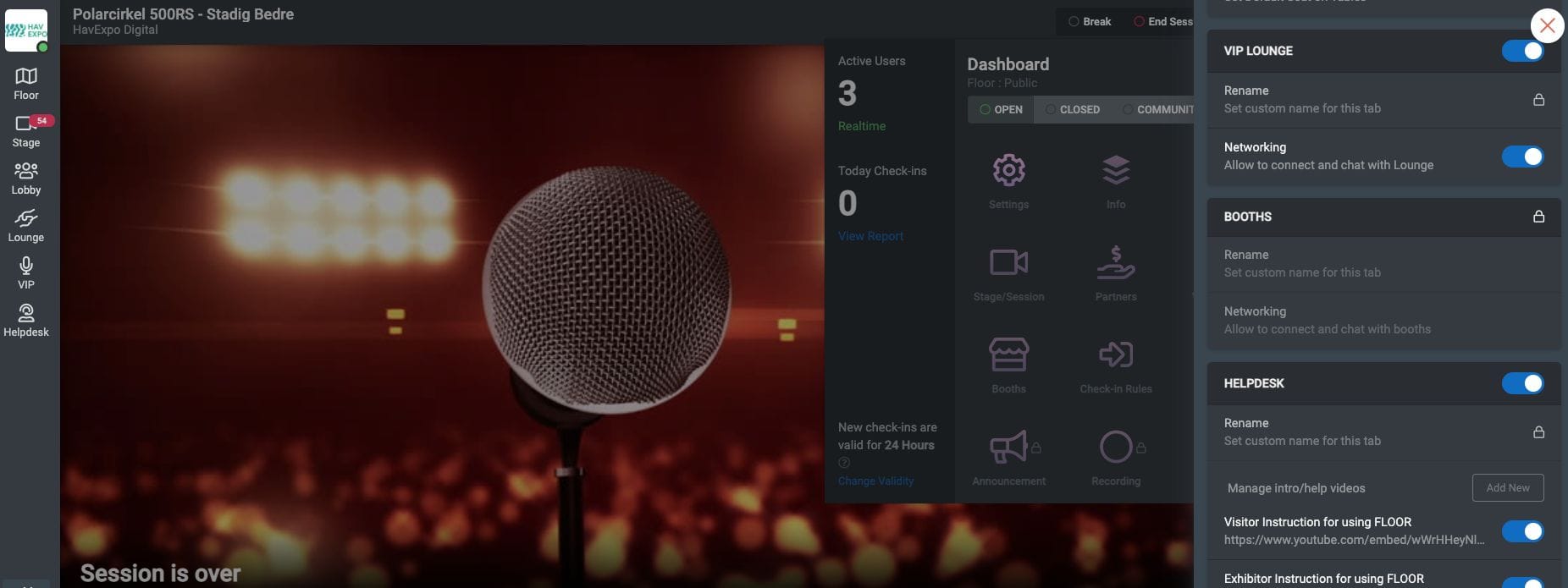The width and height of the screenshot is (1568, 588).
Task: Click 'Session is over' text
Action: (x=161, y=574)
